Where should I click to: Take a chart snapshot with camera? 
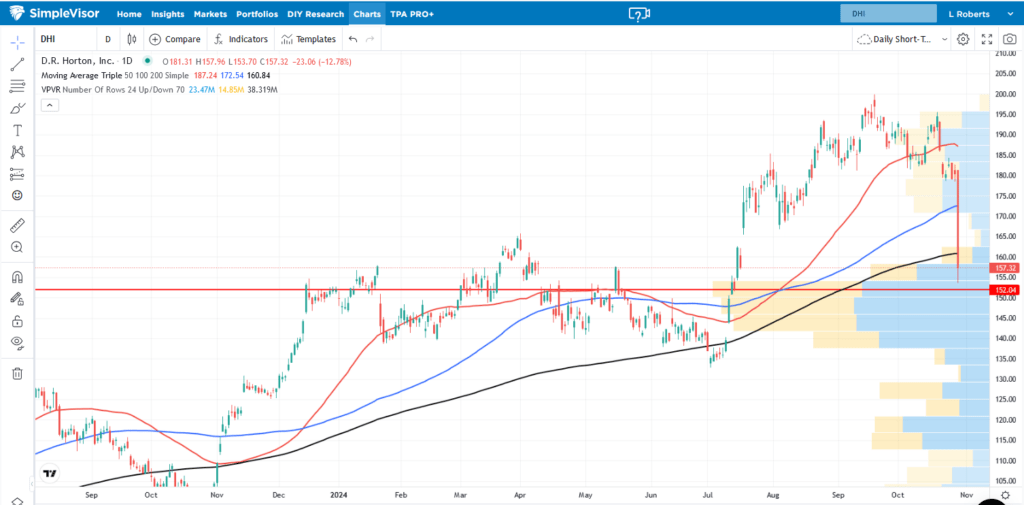click(x=1010, y=39)
